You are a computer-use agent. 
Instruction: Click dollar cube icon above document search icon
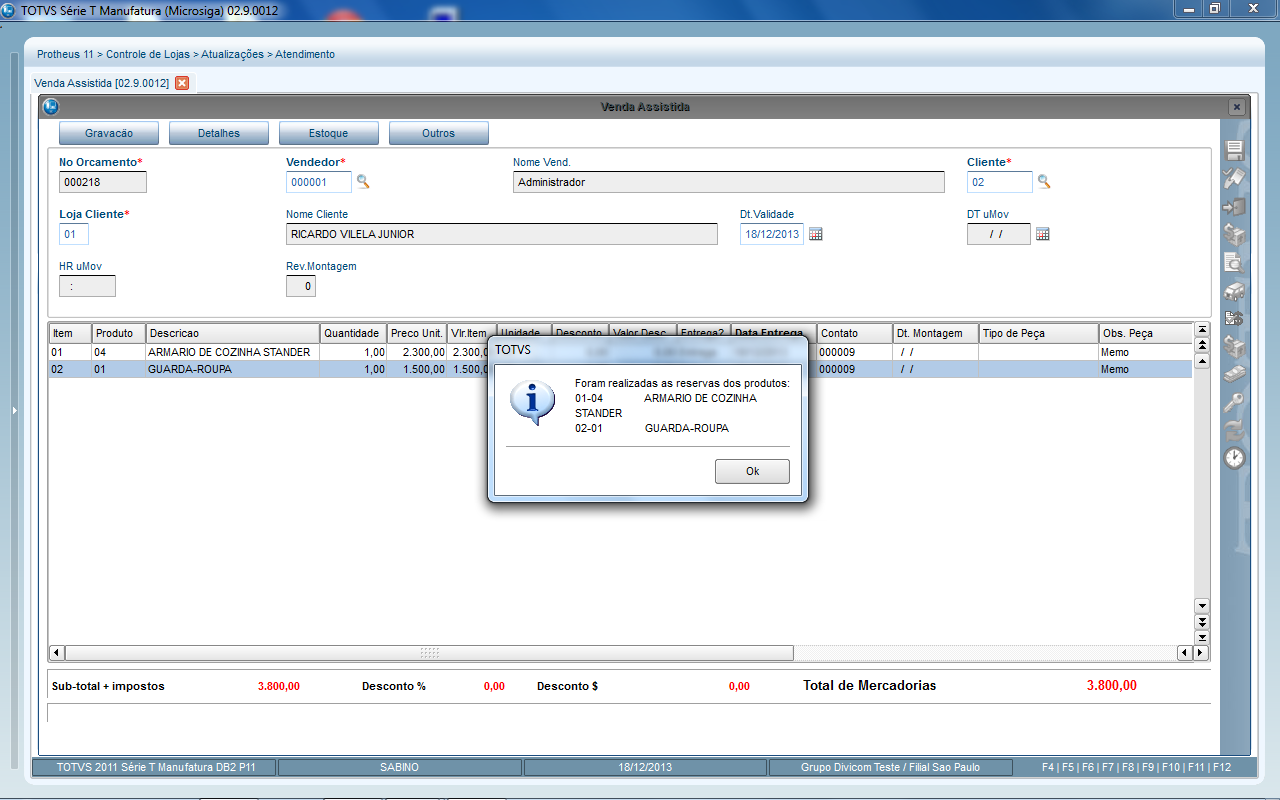[1235, 235]
